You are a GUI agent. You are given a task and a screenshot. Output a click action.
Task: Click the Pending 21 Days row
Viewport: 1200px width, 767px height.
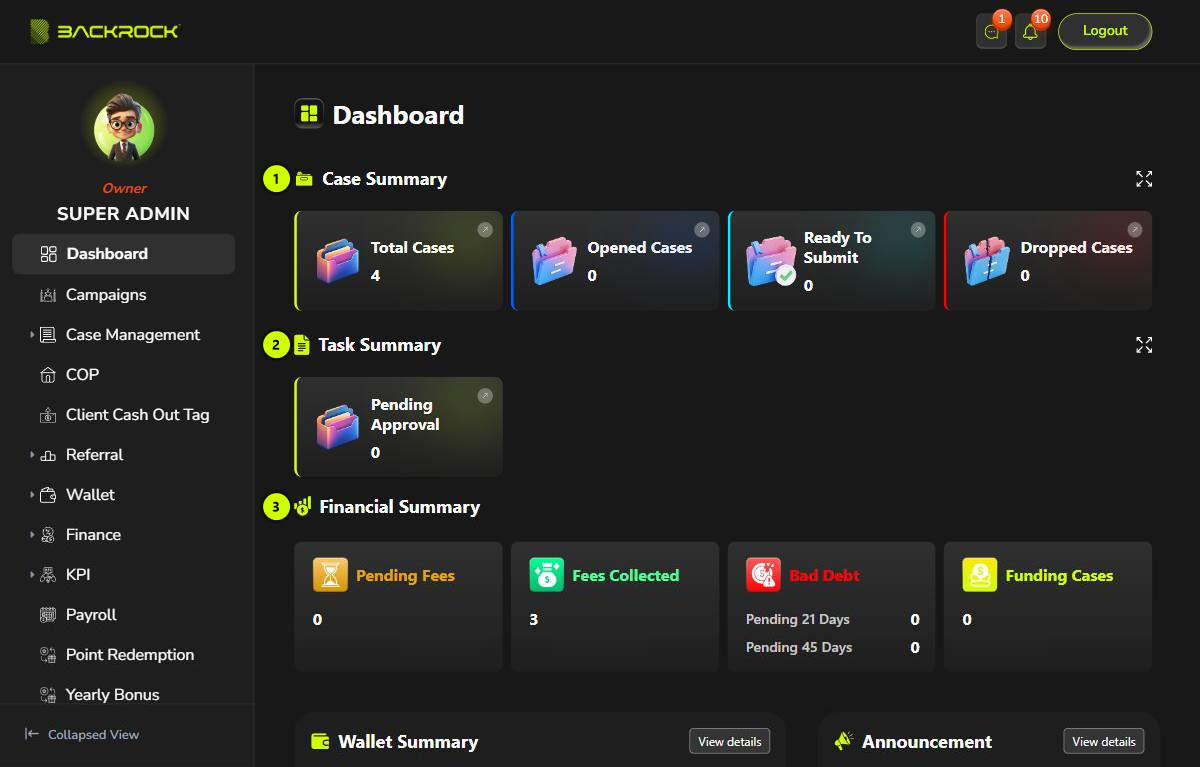click(x=832, y=619)
